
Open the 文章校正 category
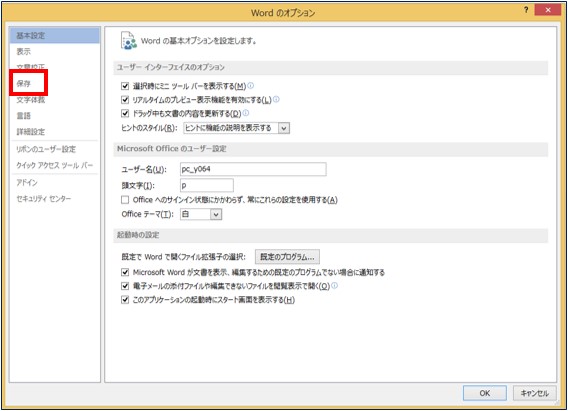[x=31, y=67]
